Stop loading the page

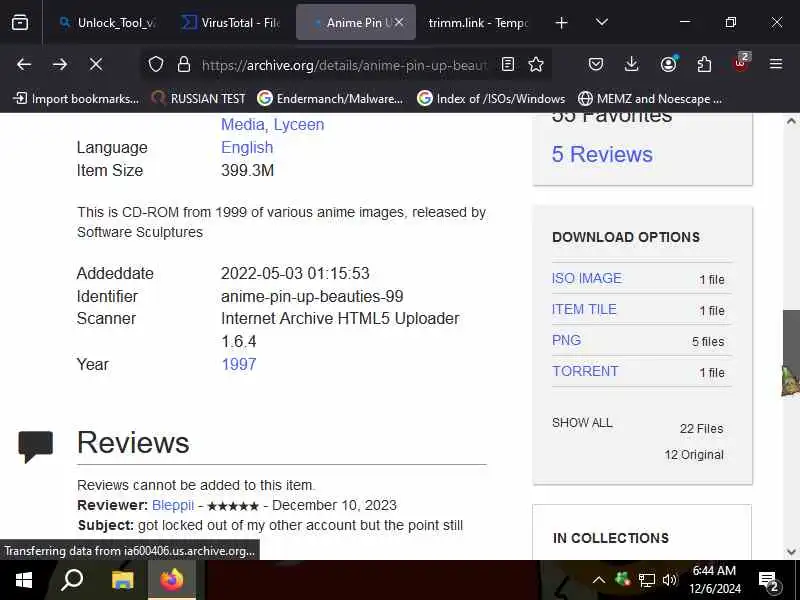[95, 64]
